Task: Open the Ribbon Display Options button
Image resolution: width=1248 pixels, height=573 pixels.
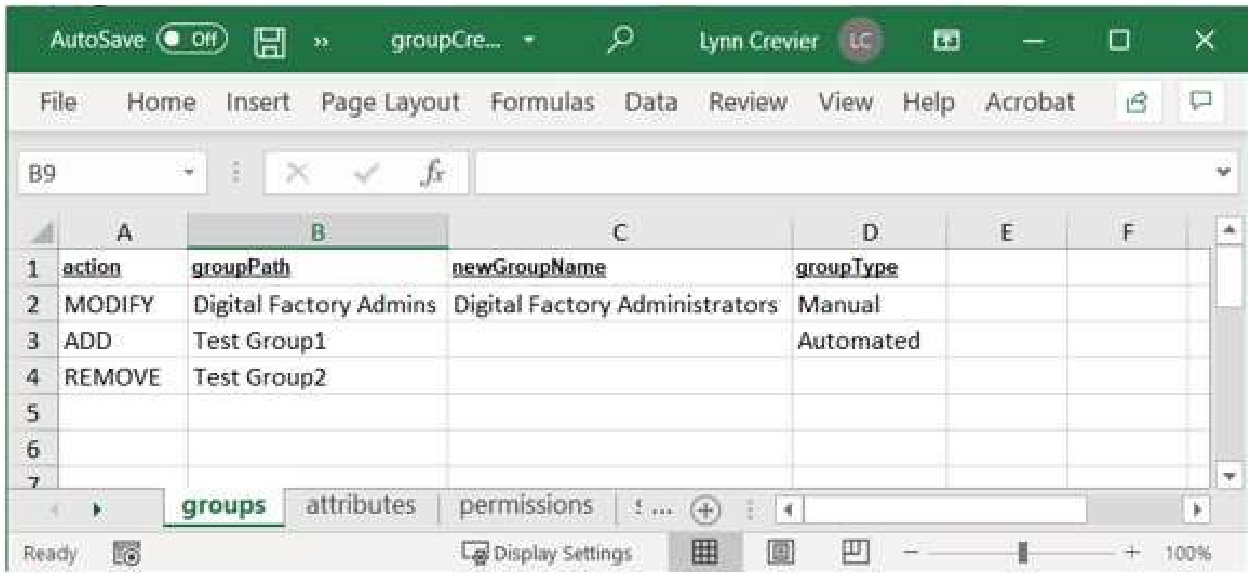Action: [942, 42]
